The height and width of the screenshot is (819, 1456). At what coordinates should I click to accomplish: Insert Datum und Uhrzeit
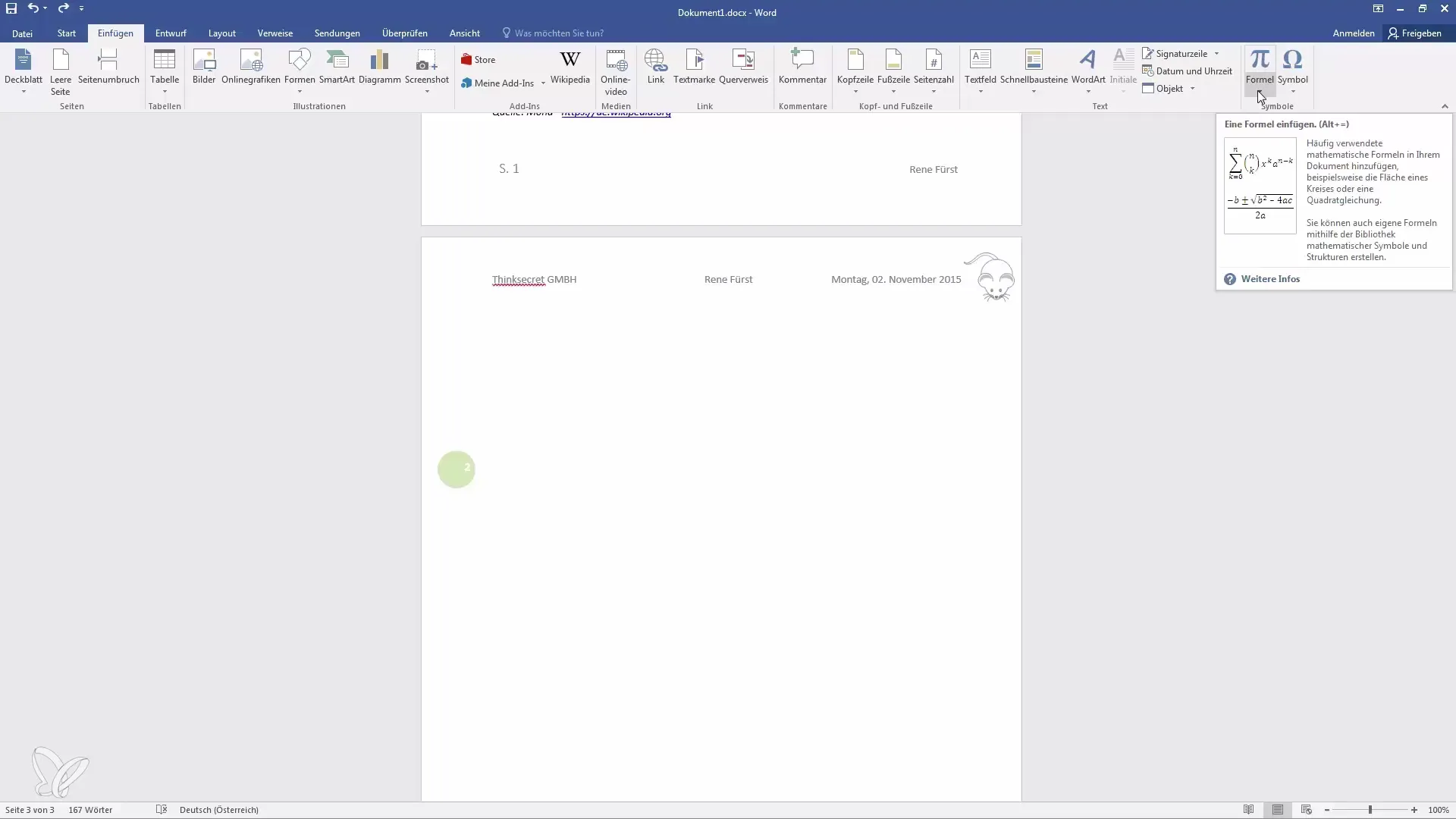click(1187, 71)
